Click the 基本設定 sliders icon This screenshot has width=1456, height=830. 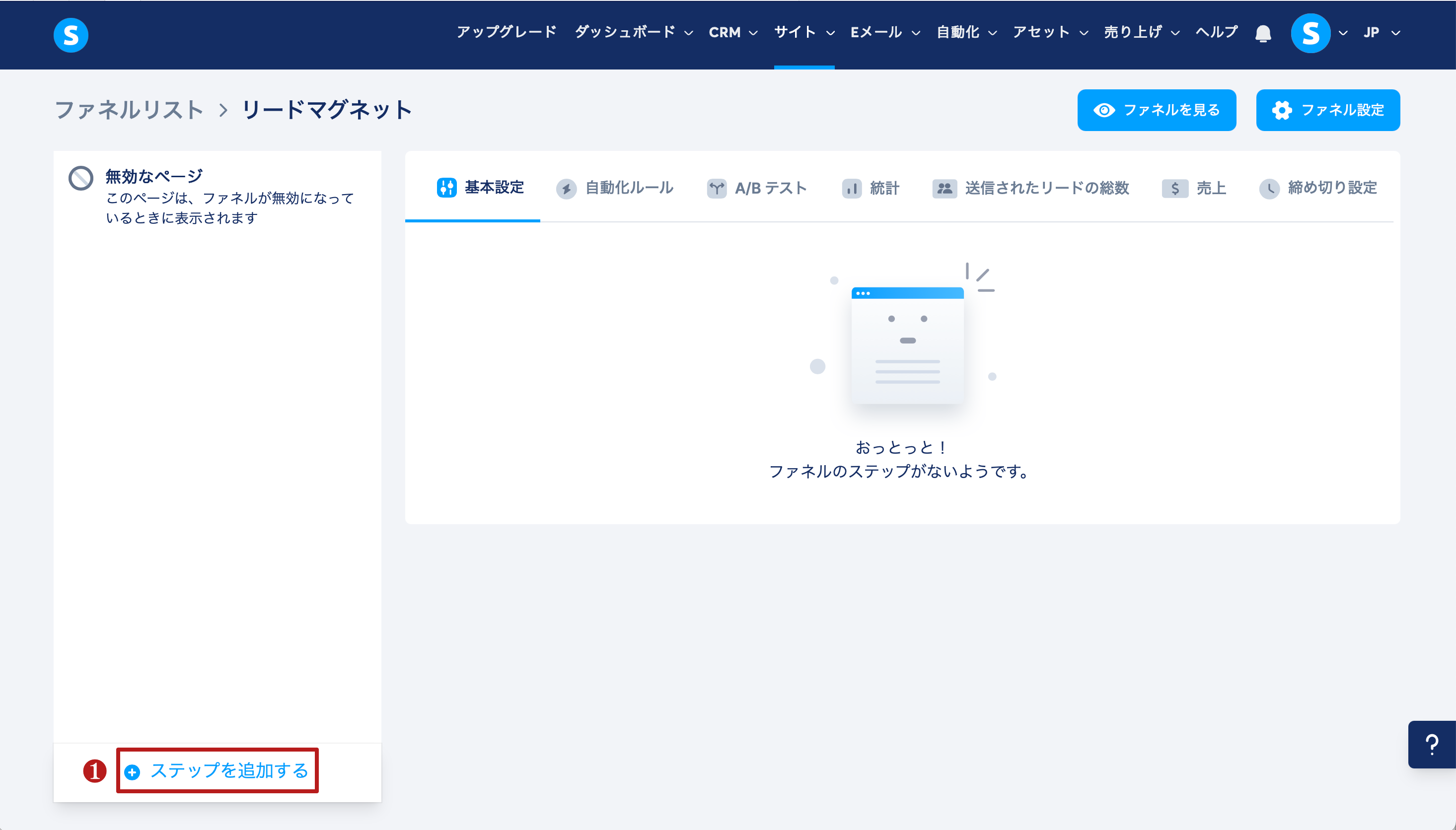coord(446,188)
